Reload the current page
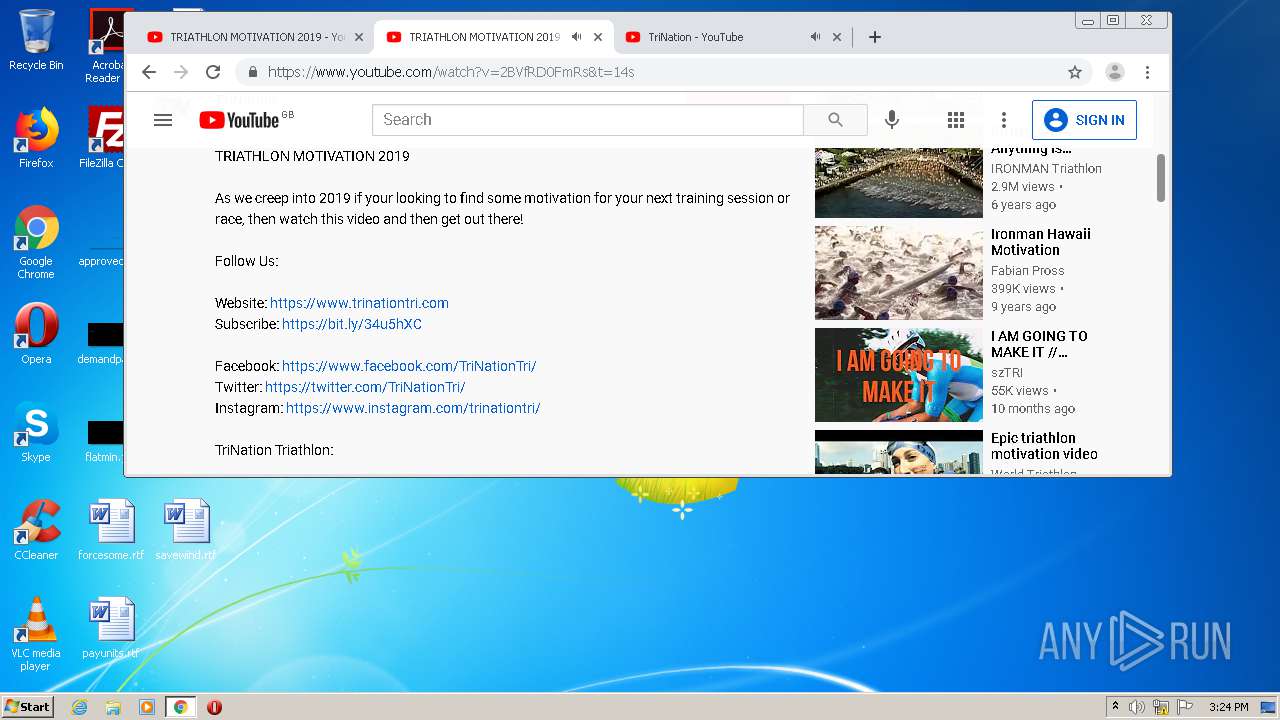1280x720 pixels. coord(213,72)
